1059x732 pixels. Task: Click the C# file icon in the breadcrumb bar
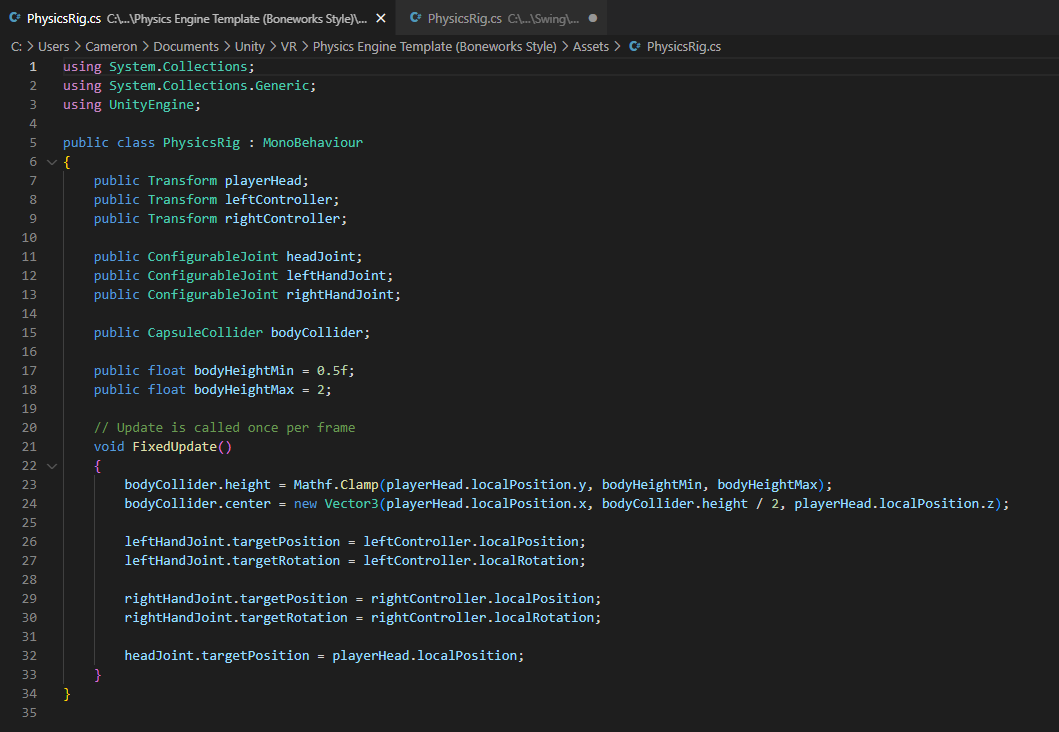coord(634,47)
